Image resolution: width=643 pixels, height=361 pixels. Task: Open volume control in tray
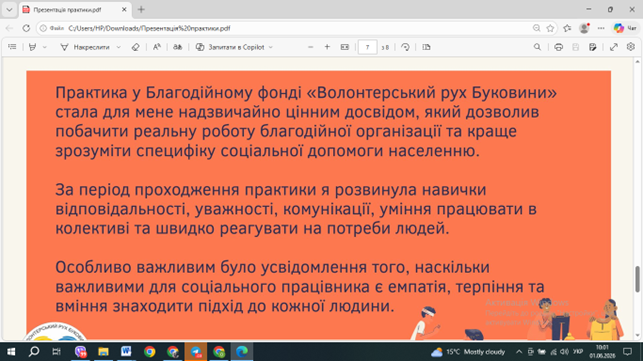tap(565, 352)
